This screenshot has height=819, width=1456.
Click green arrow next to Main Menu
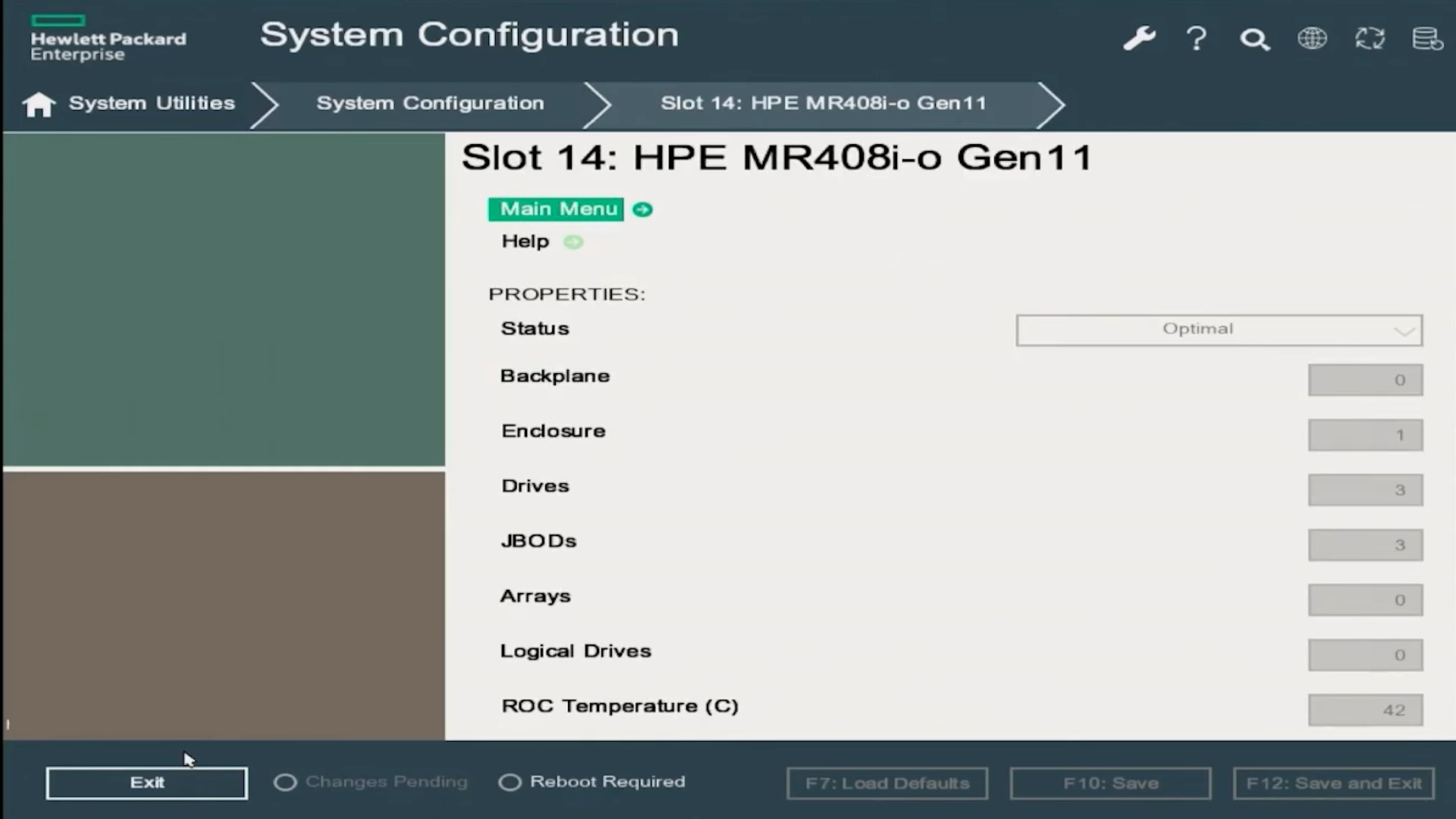coord(642,209)
